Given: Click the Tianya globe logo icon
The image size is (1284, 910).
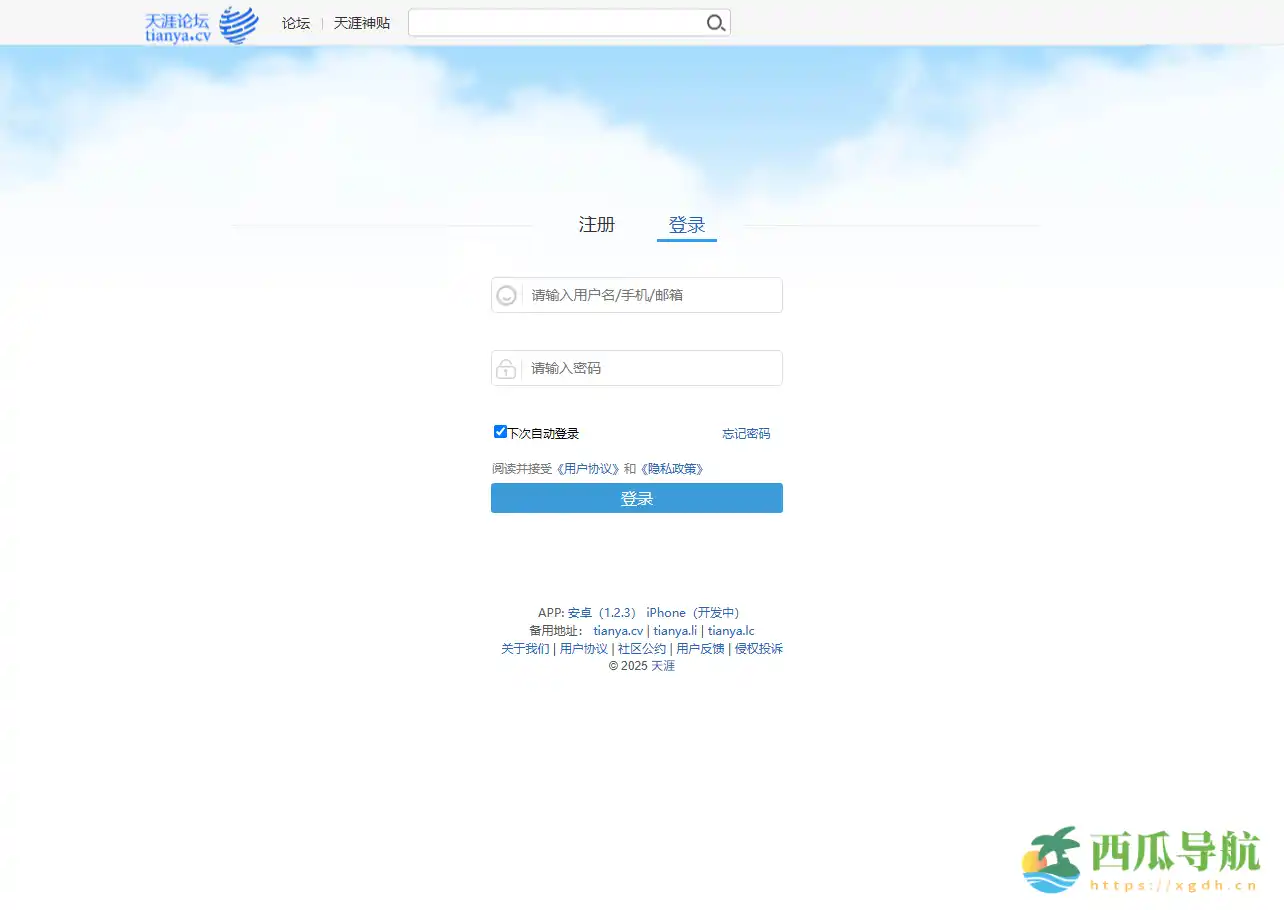Looking at the screenshot, I should (x=238, y=23).
